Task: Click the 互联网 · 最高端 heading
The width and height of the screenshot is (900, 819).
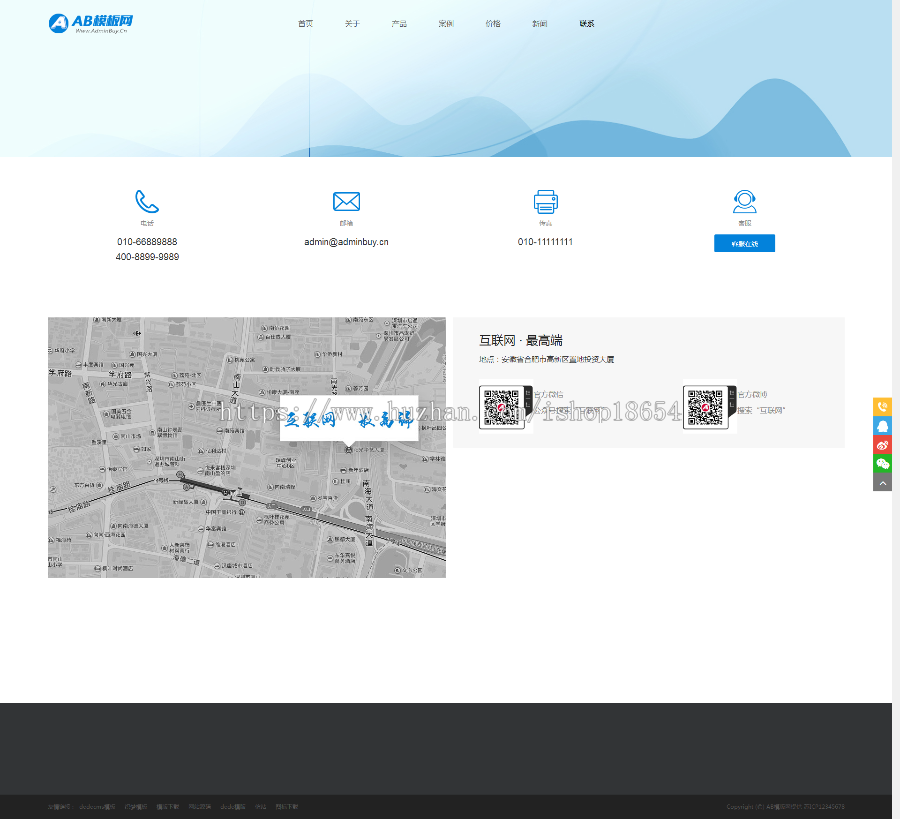Action: tap(521, 340)
